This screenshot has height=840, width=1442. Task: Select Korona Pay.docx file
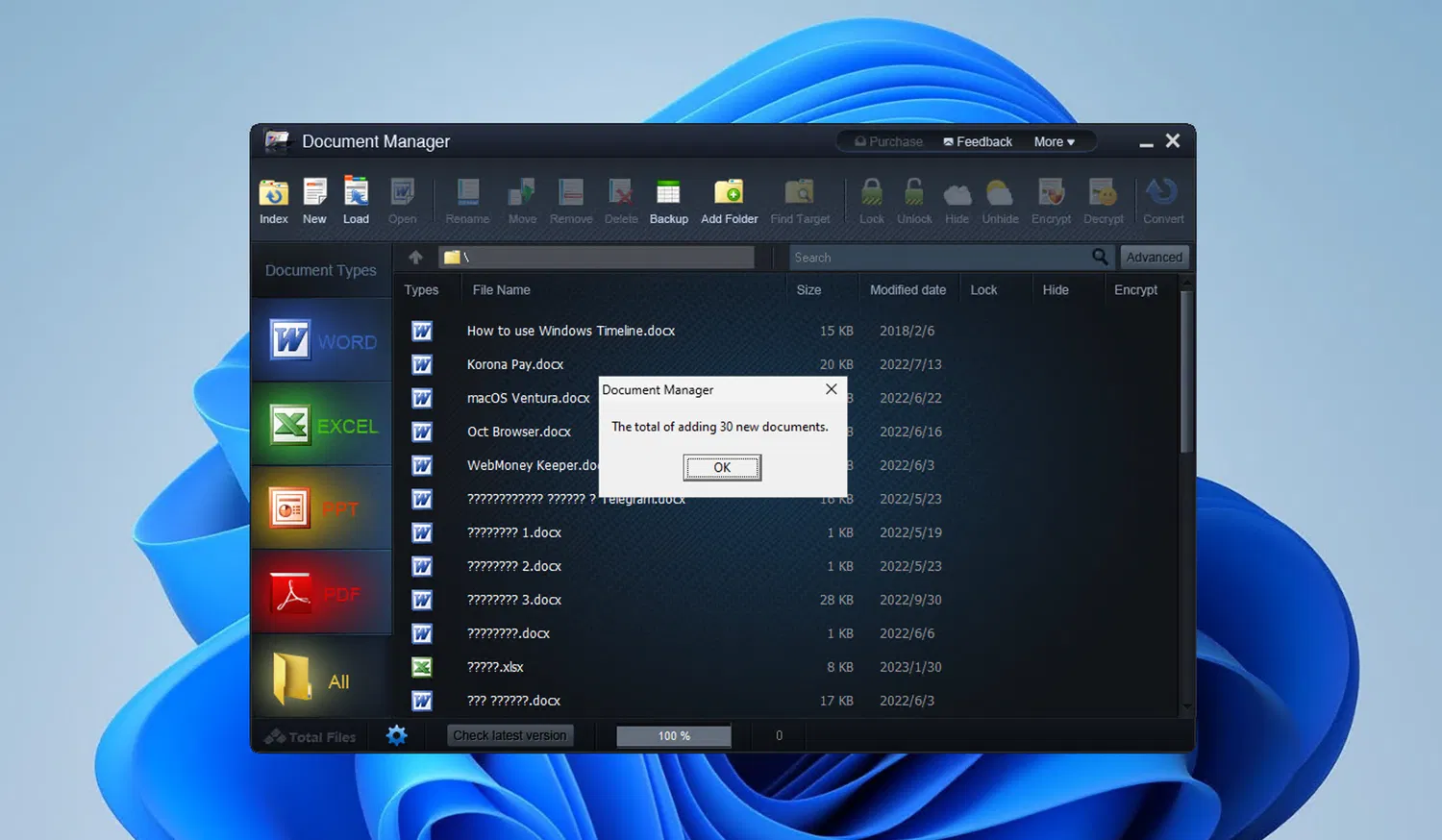(515, 364)
